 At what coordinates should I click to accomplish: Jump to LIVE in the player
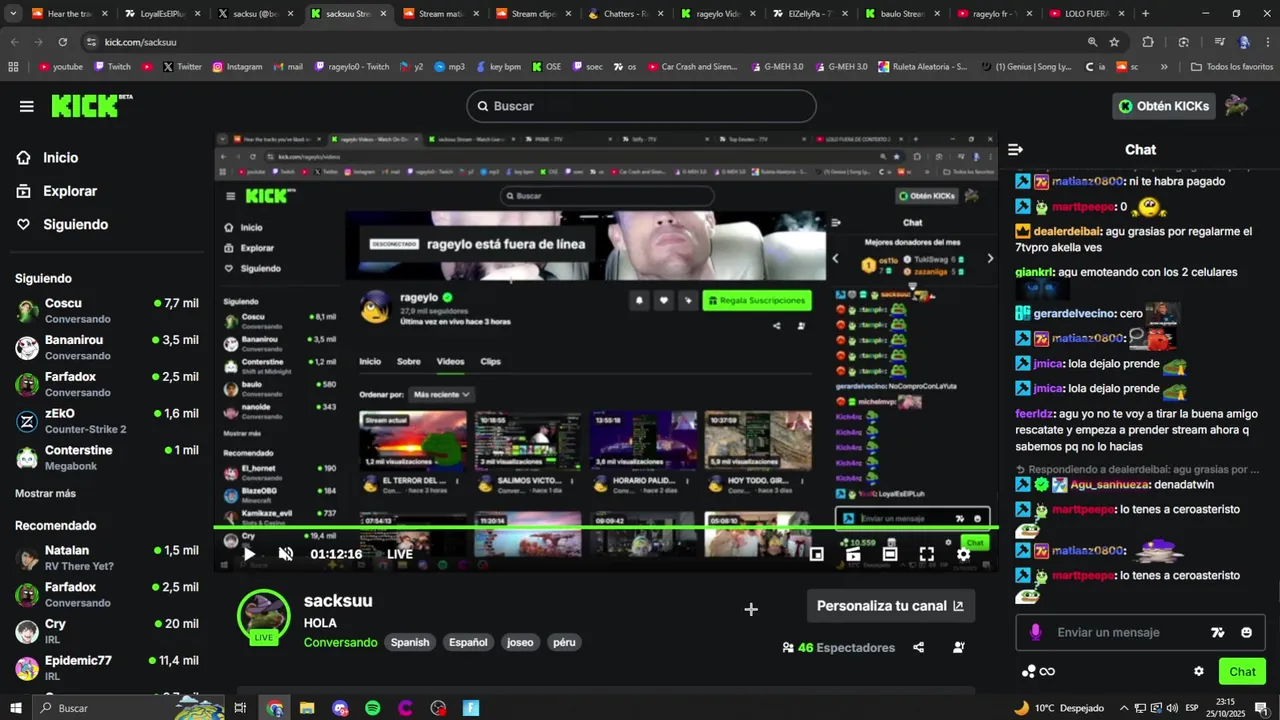click(400, 554)
